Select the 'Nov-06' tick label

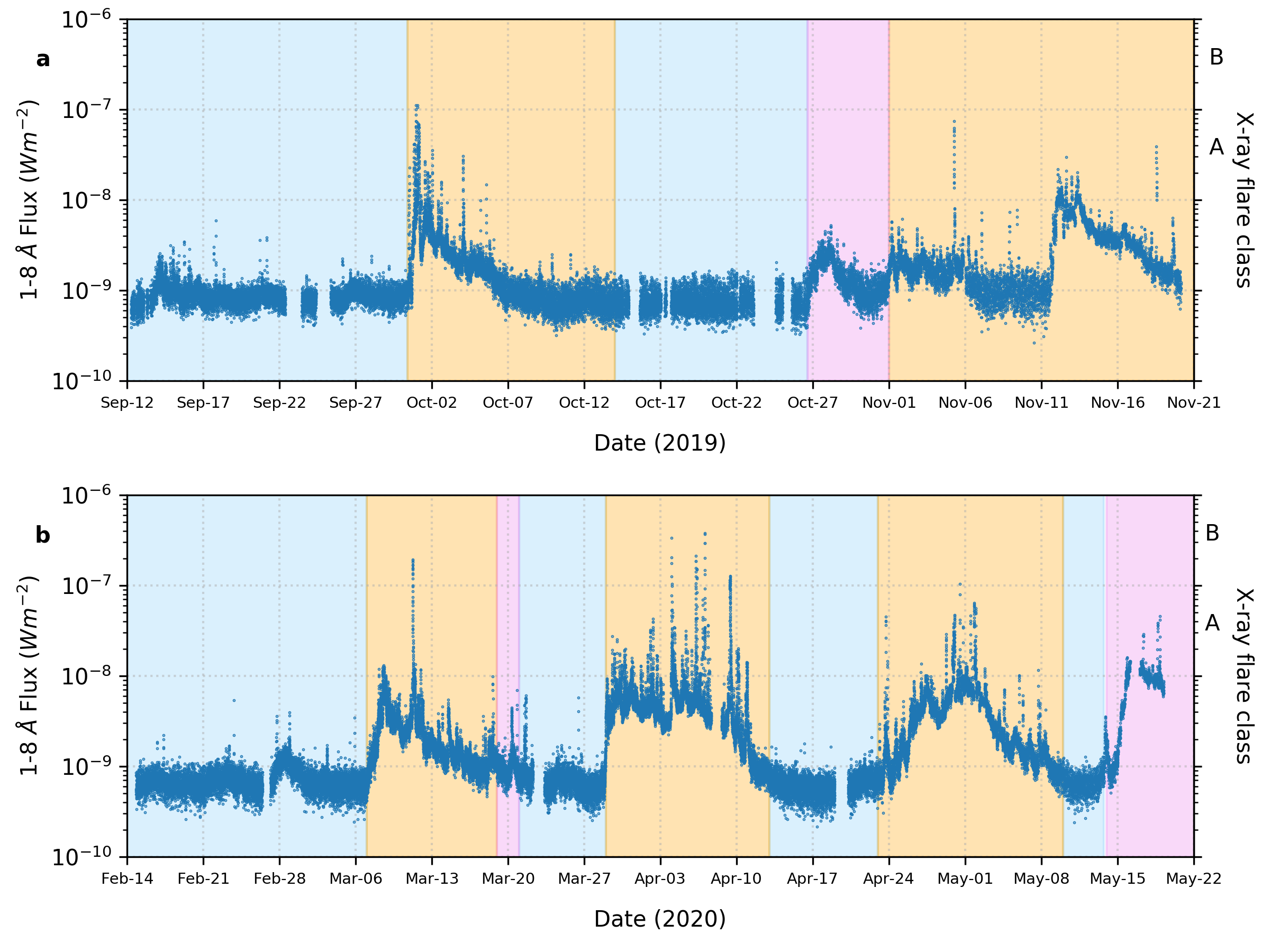pos(965,403)
